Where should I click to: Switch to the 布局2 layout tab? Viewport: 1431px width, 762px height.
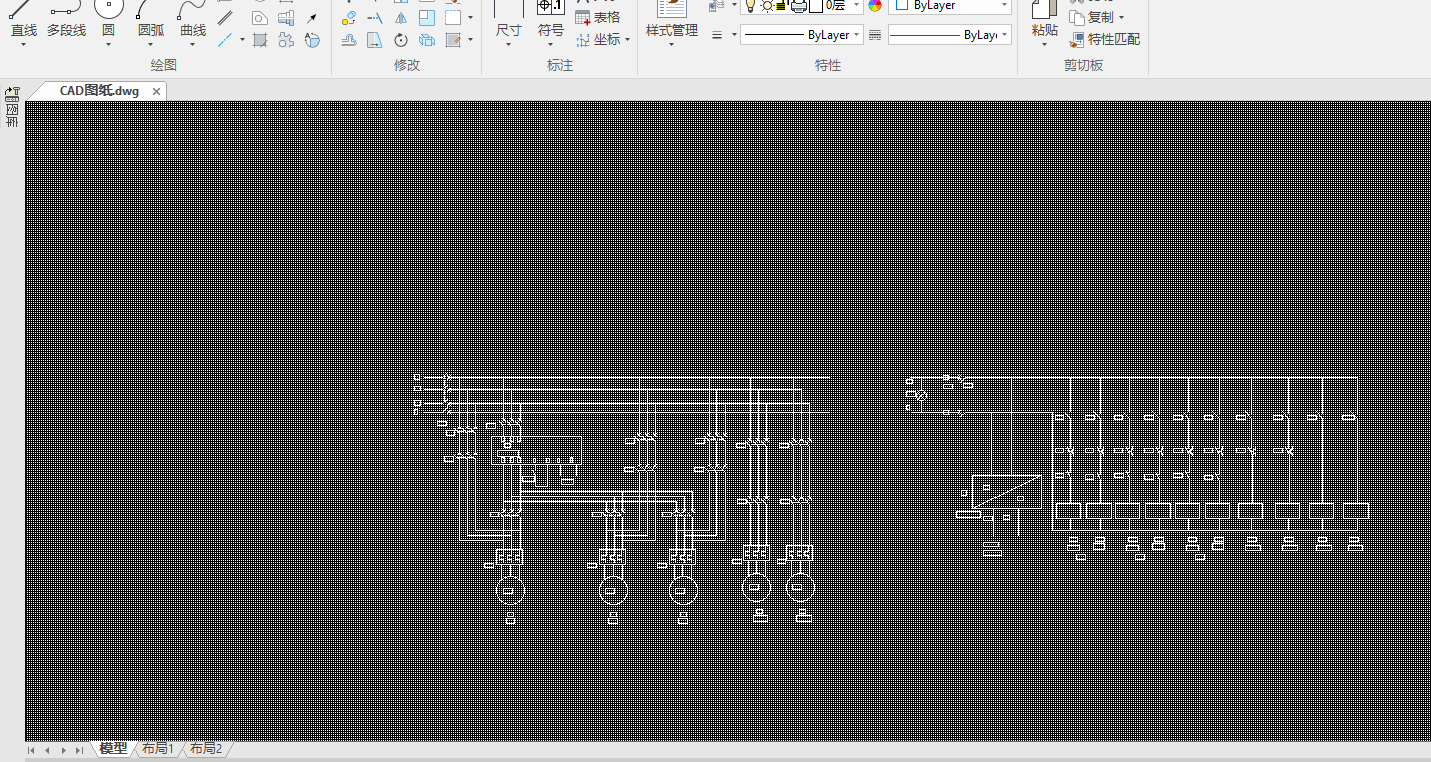tap(206, 749)
